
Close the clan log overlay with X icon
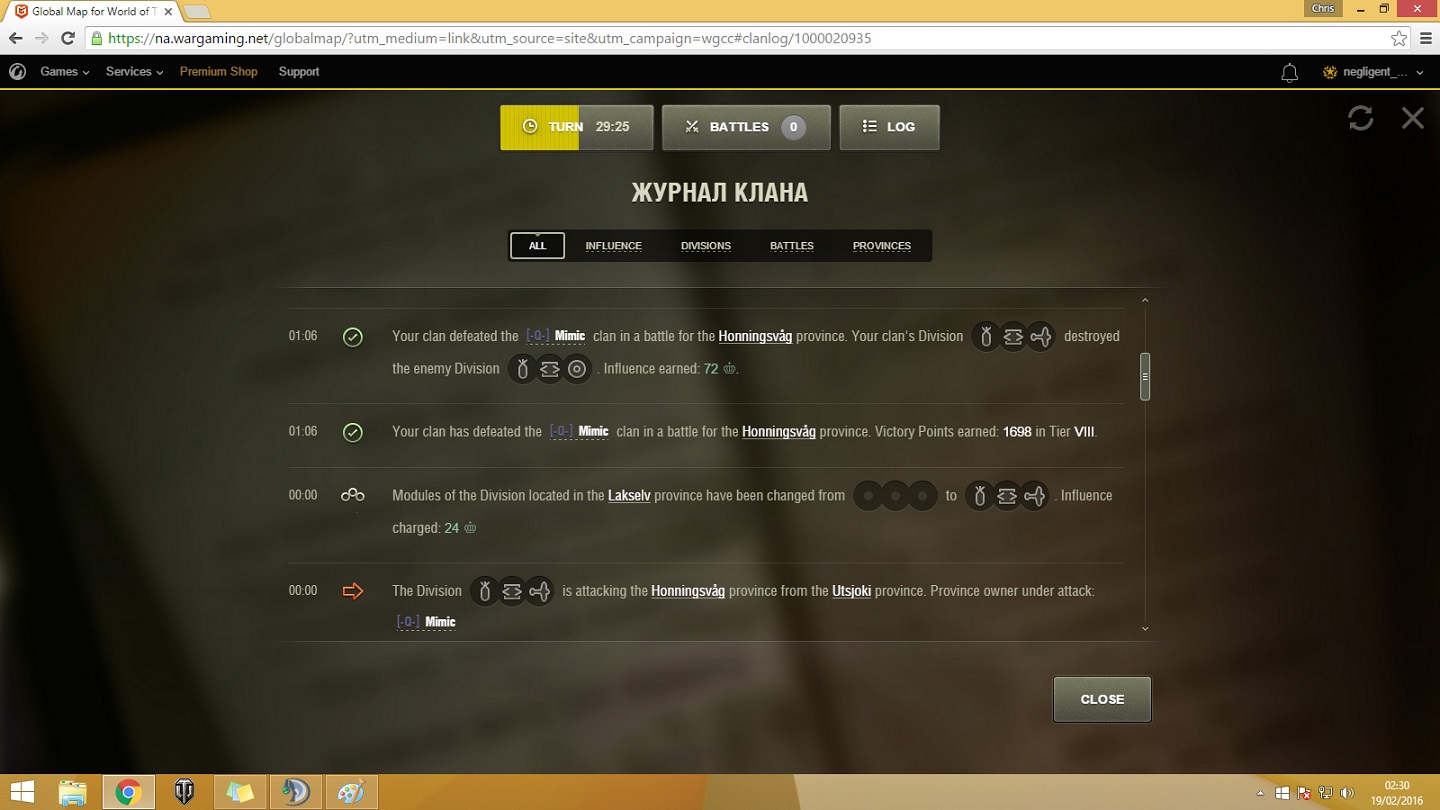[x=1412, y=118]
